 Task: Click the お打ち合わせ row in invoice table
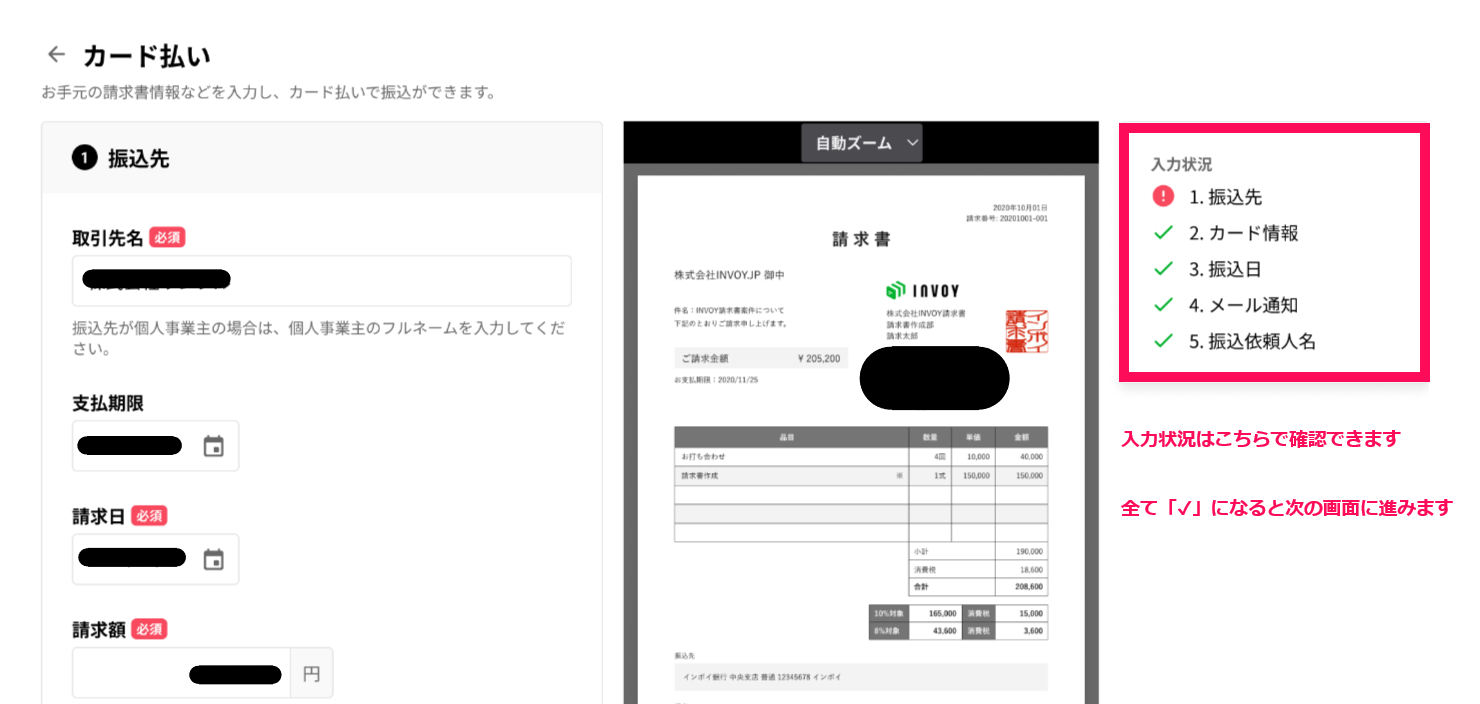click(861, 456)
